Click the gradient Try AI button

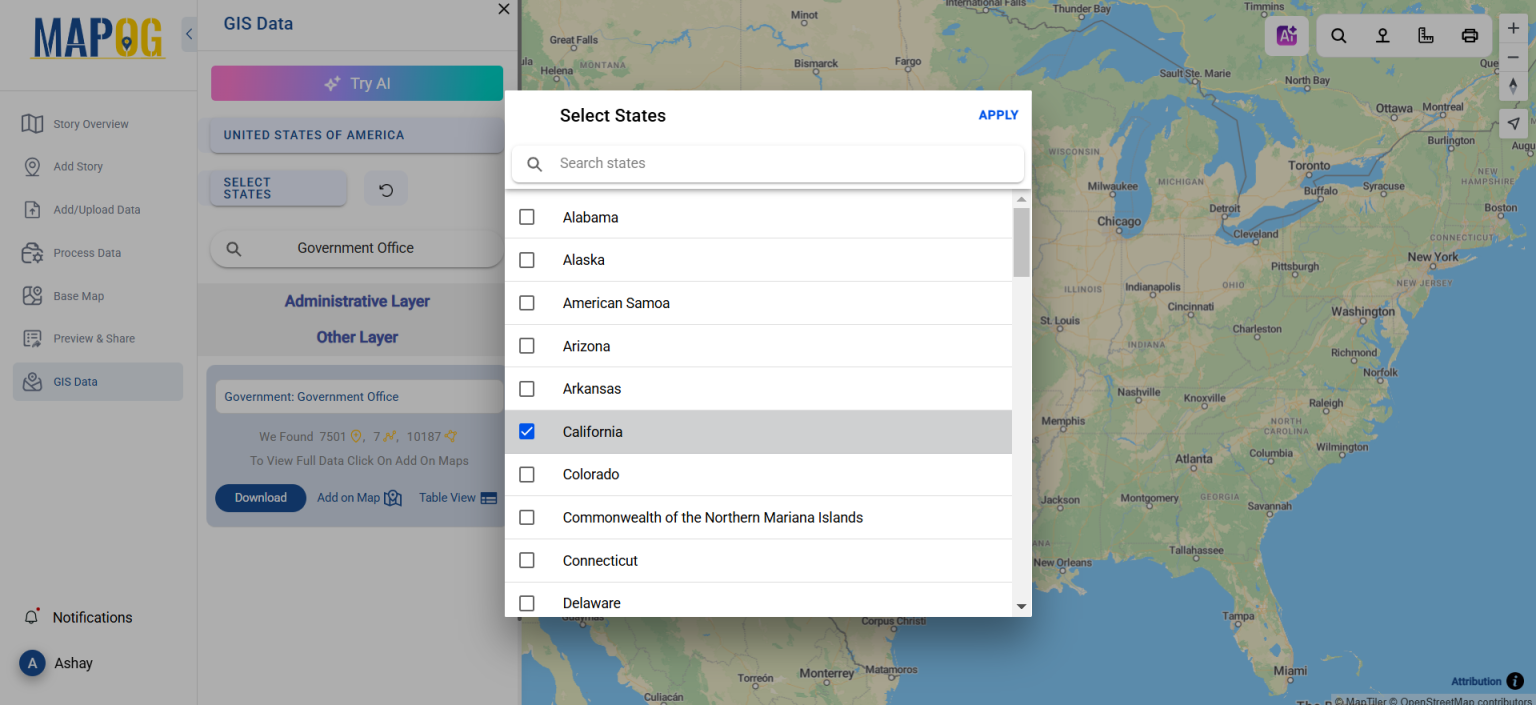pyautogui.click(x=357, y=83)
